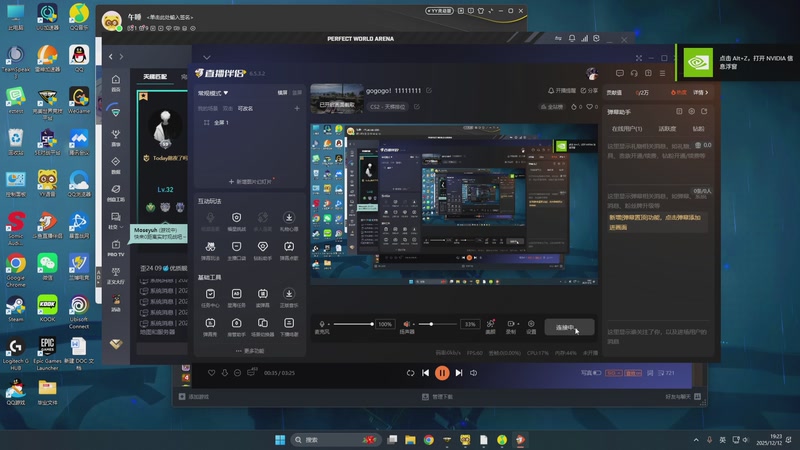Select the 在线用户(1) tab
Screen dimensions: 800x450
(x=627, y=129)
